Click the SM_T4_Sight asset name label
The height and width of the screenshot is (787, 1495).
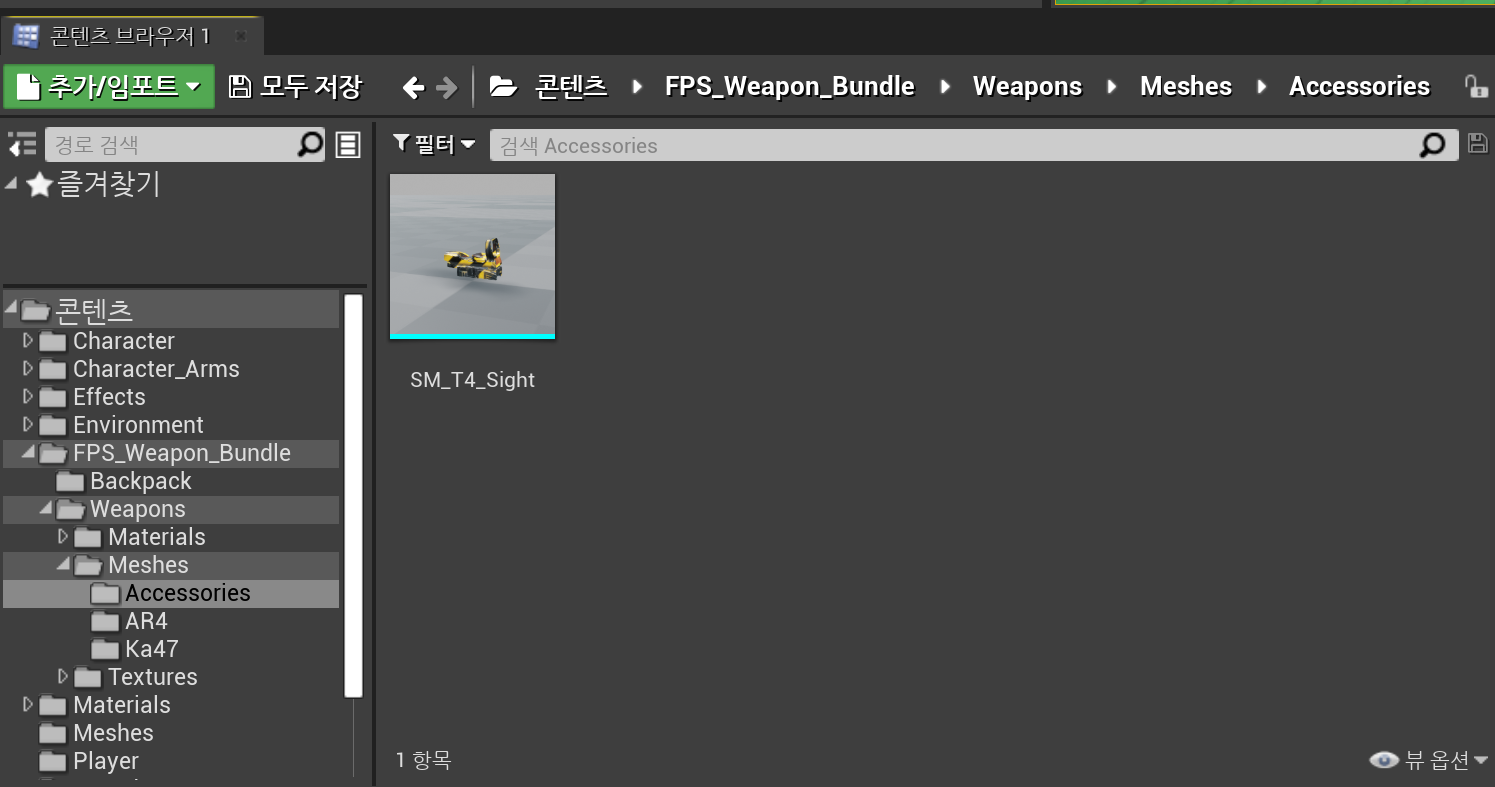[472, 380]
